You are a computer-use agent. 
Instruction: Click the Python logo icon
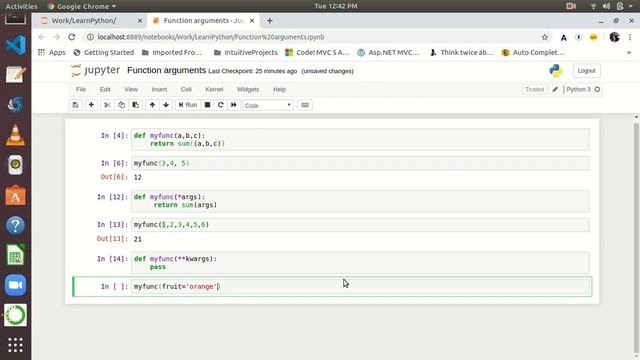click(556, 71)
